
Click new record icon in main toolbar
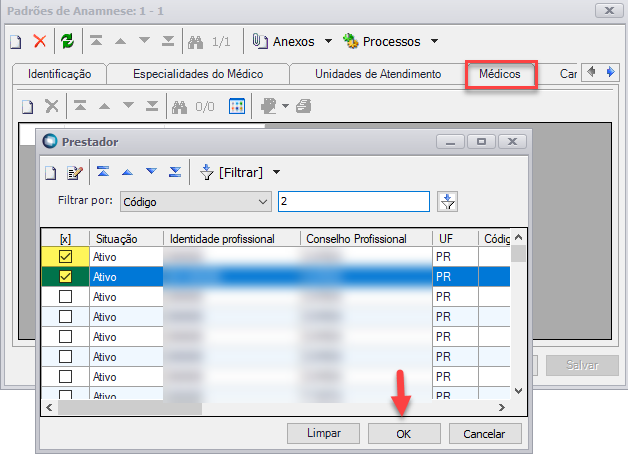click(x=16, y=41)
